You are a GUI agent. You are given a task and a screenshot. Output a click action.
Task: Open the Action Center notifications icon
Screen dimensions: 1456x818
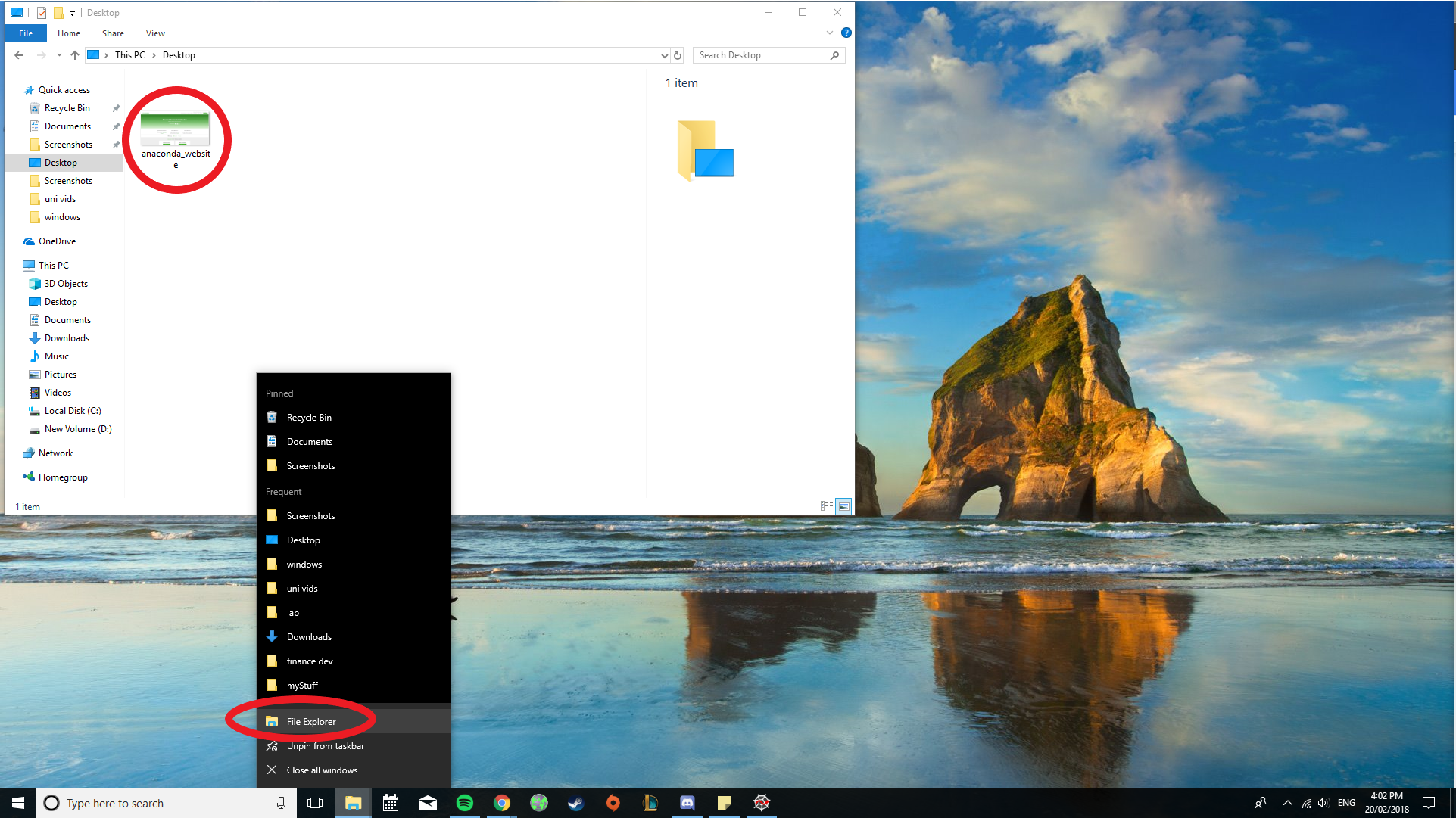[x=1429, y=803]
